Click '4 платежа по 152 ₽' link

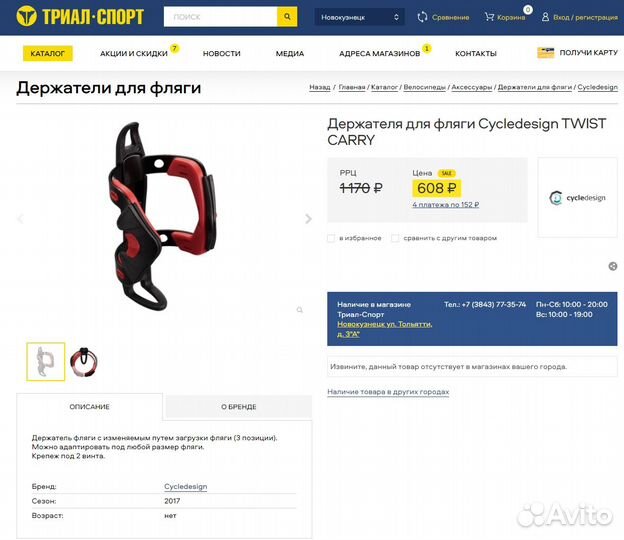pos(446,205)
